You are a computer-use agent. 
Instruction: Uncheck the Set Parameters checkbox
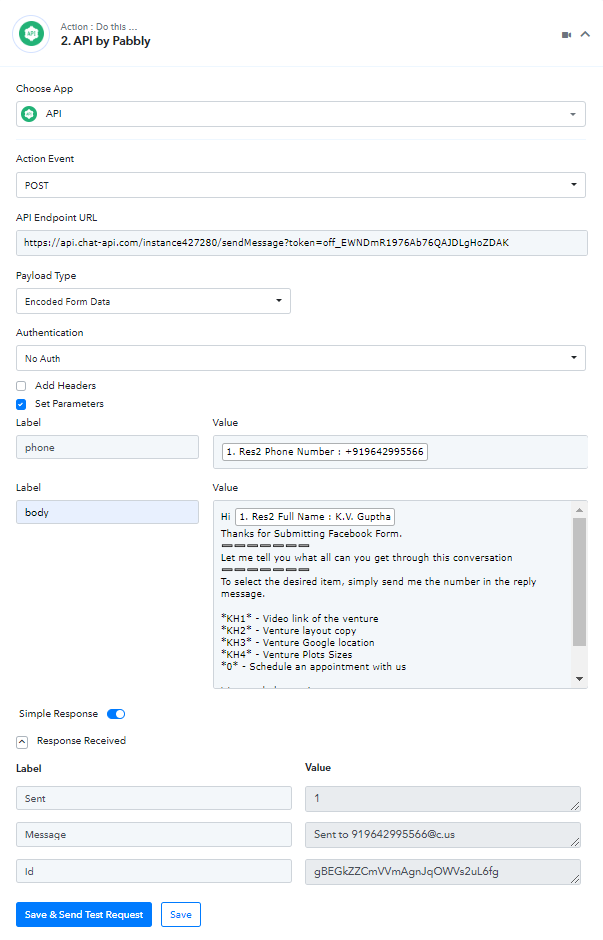pyautogui.click(x=21, y=404)
